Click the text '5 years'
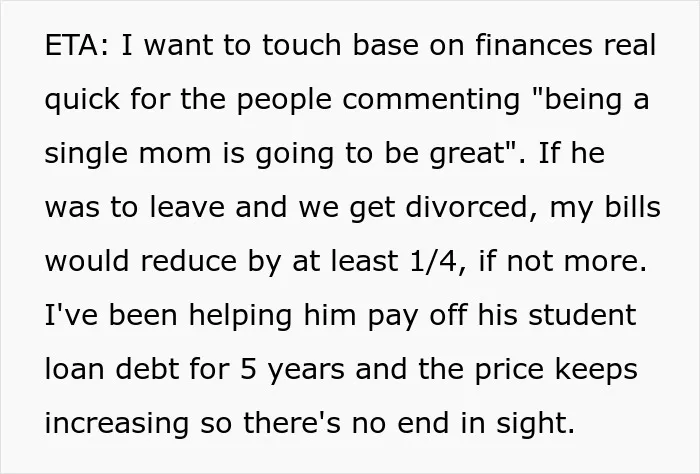700x474 pixels. [x=292, y=370]
